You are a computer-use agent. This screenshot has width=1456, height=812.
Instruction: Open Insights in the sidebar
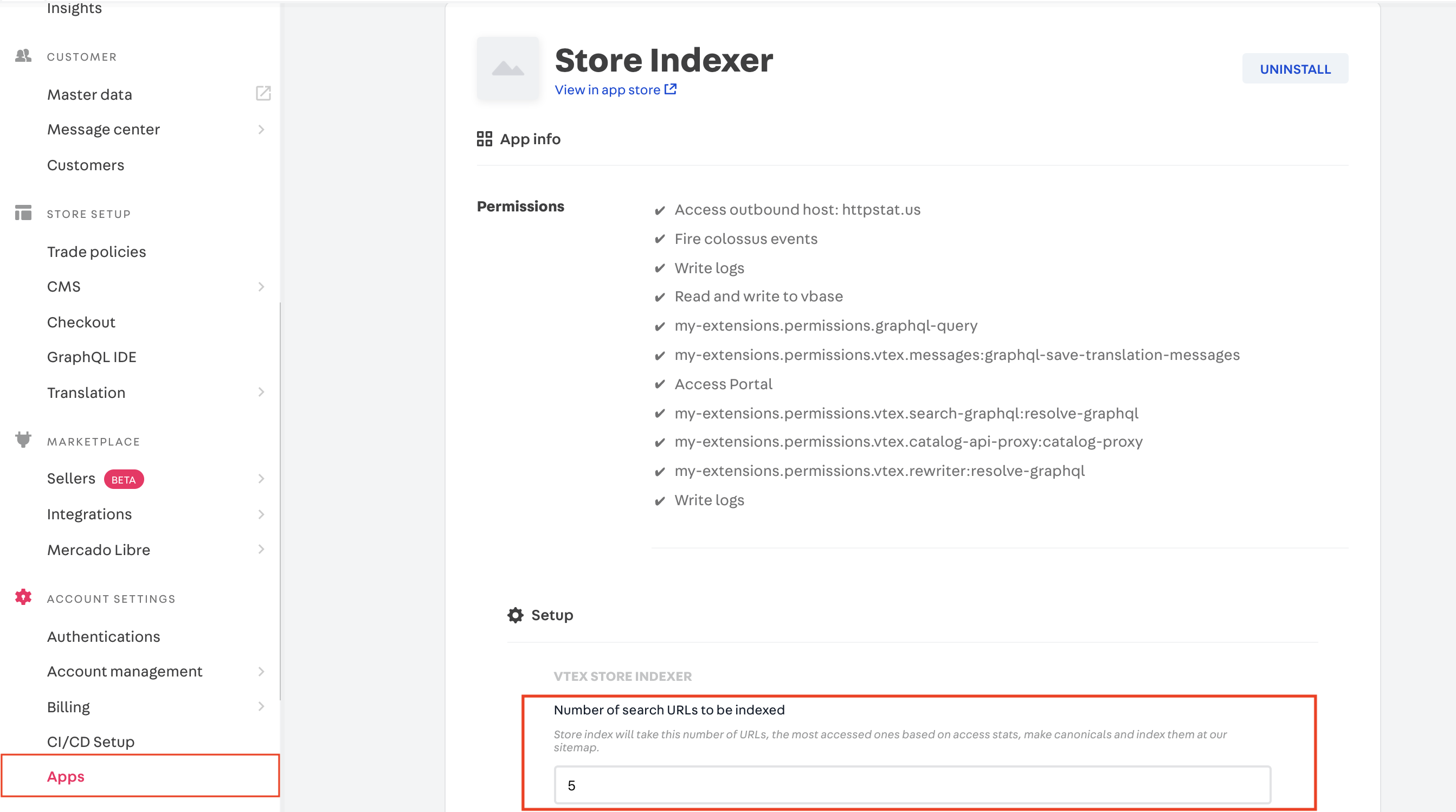tap(75, 8)
